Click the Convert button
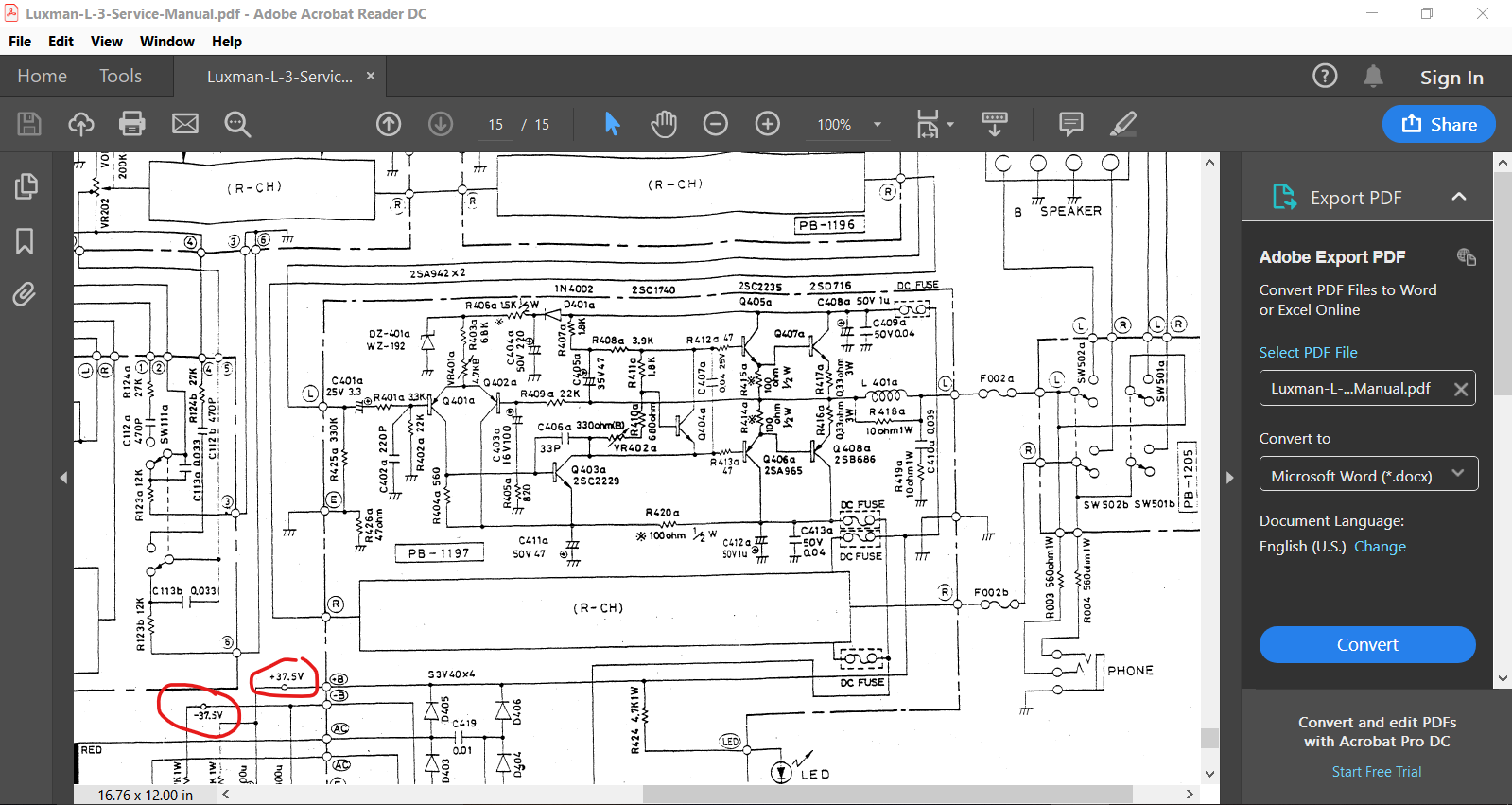The image size is (1512, 805). [1367, 644]
